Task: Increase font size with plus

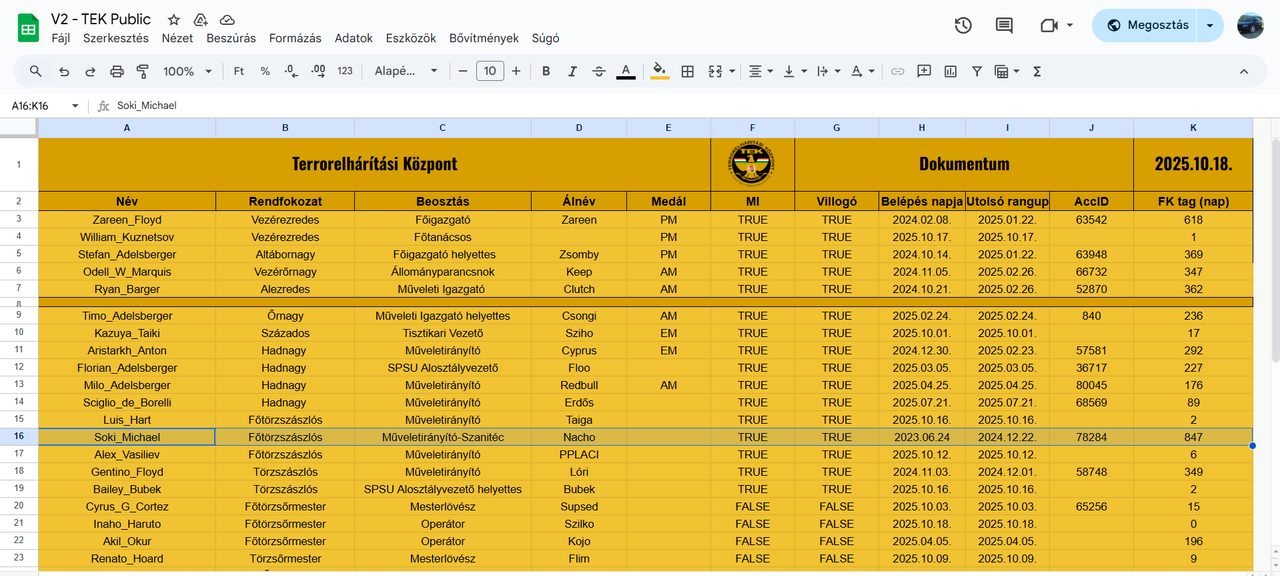Action: (516, 71)
